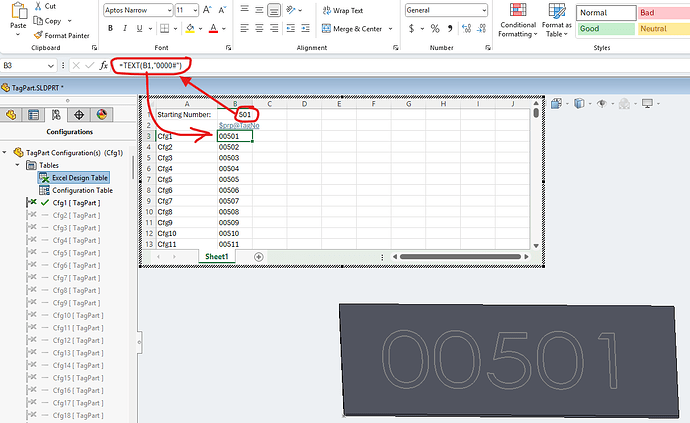Open the FeatureManager design tree tab
690x423 pixels.
point(11,115)
